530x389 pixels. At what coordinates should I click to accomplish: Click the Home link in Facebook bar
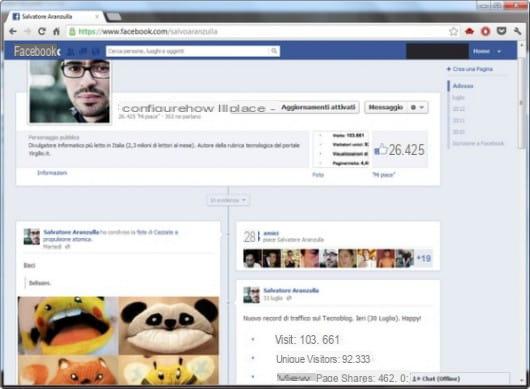[x=481, y=51]
